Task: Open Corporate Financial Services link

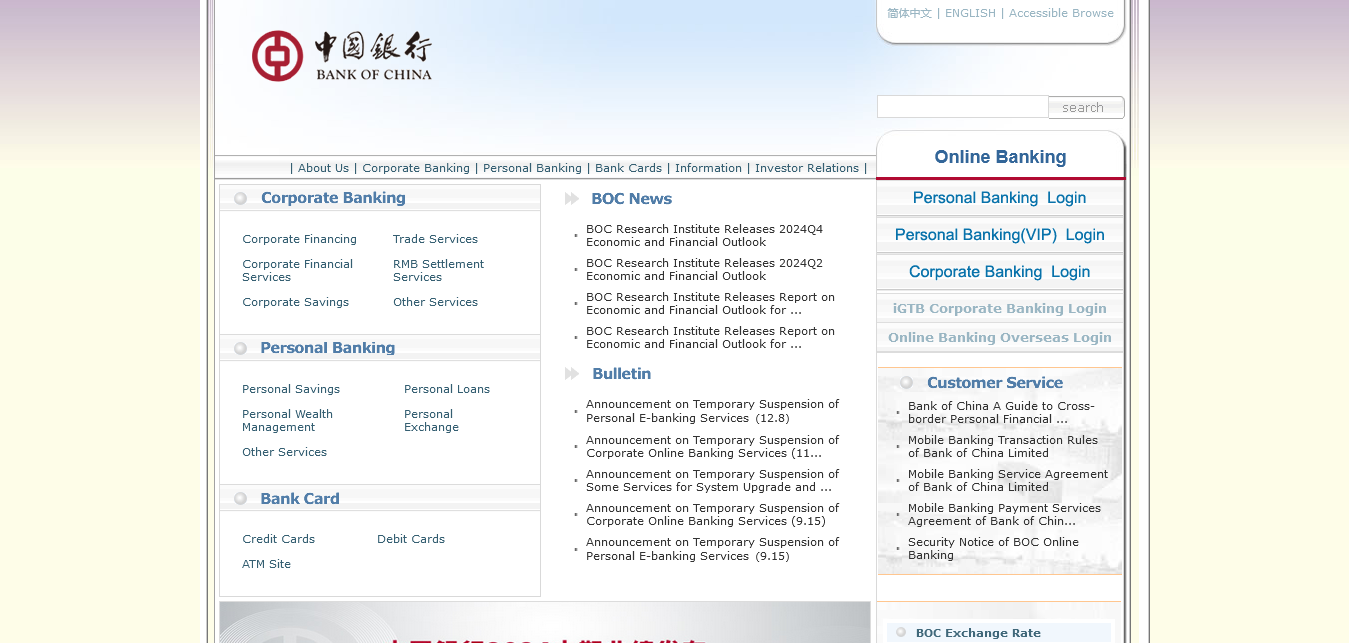Action: (x=297, y=271)
